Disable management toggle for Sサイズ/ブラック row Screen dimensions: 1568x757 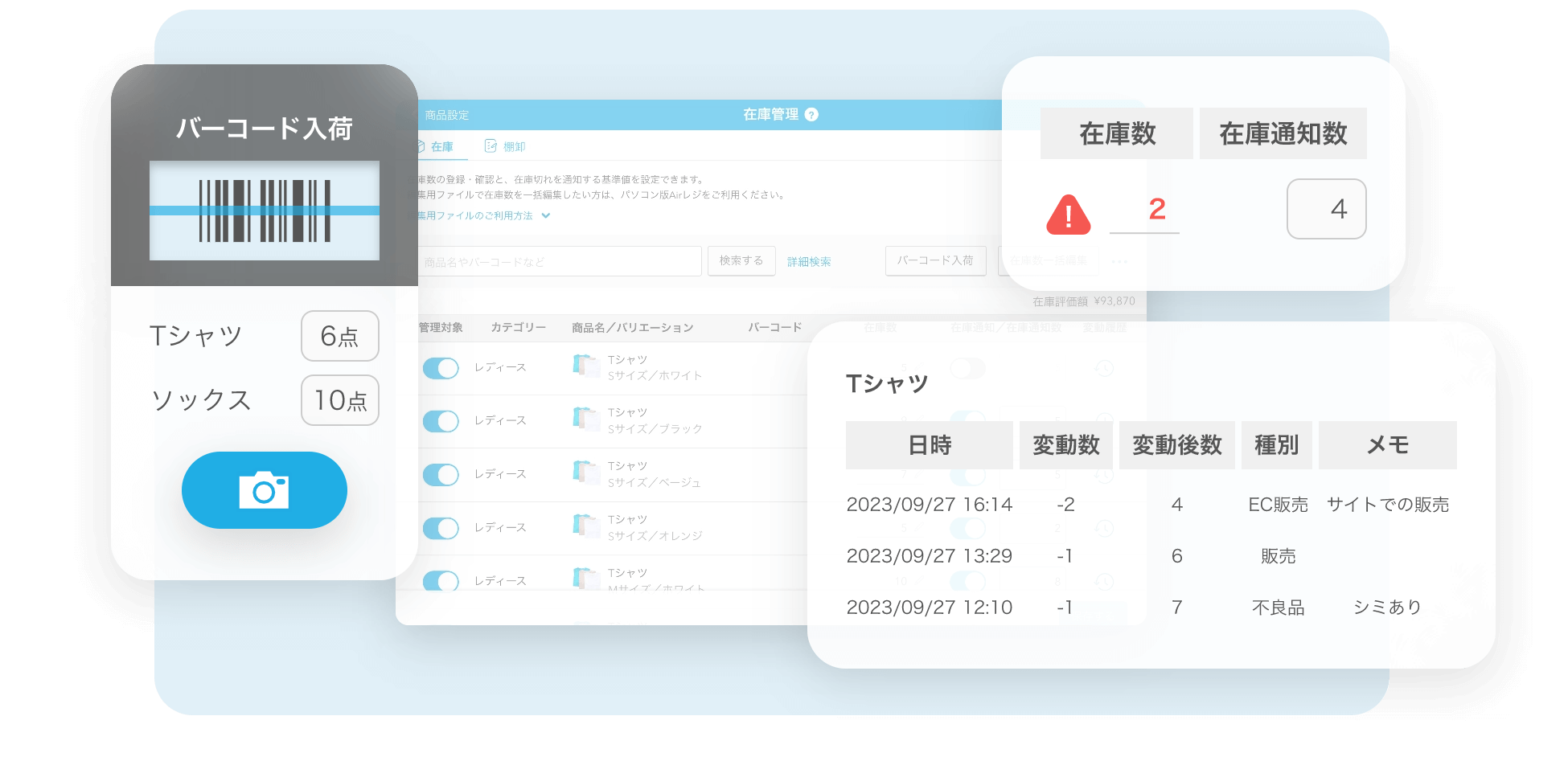[x=441, y=421]
